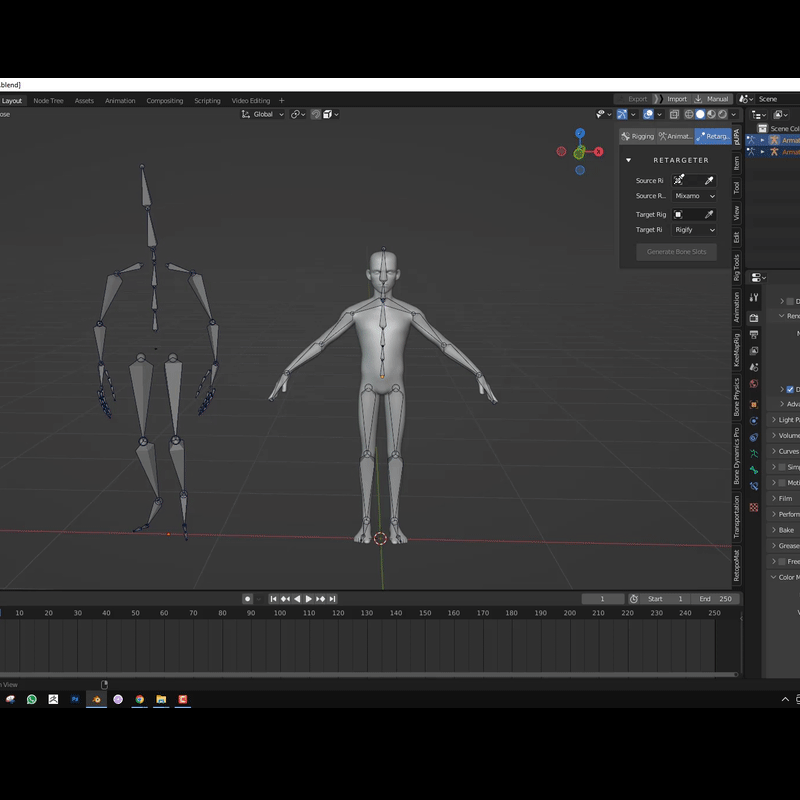The image size is (800, 800).
Task: Open the Tool properties tab icon
Action: [754, 297]
